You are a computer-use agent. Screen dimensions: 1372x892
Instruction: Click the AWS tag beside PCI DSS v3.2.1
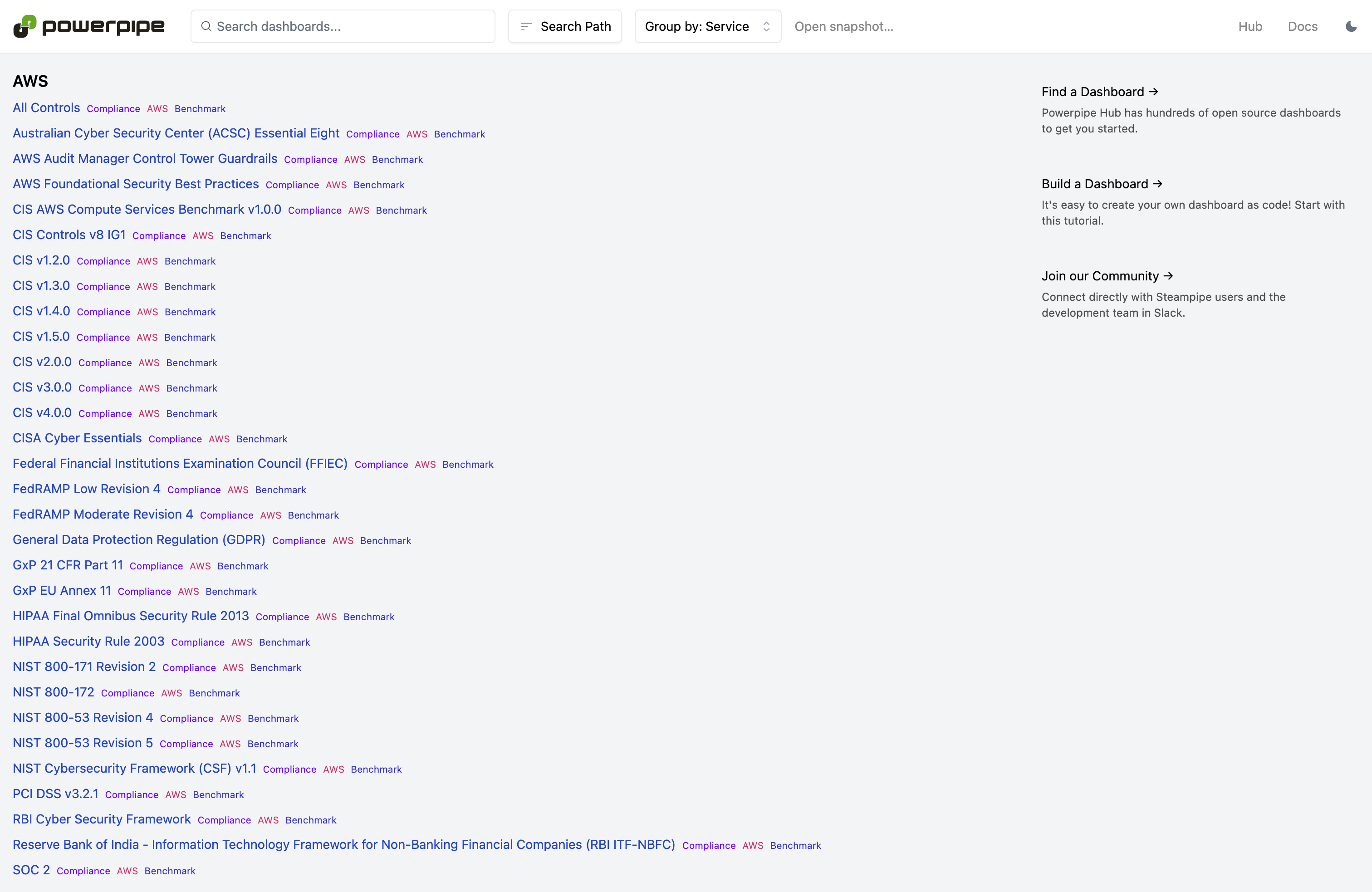coord(175,794)
